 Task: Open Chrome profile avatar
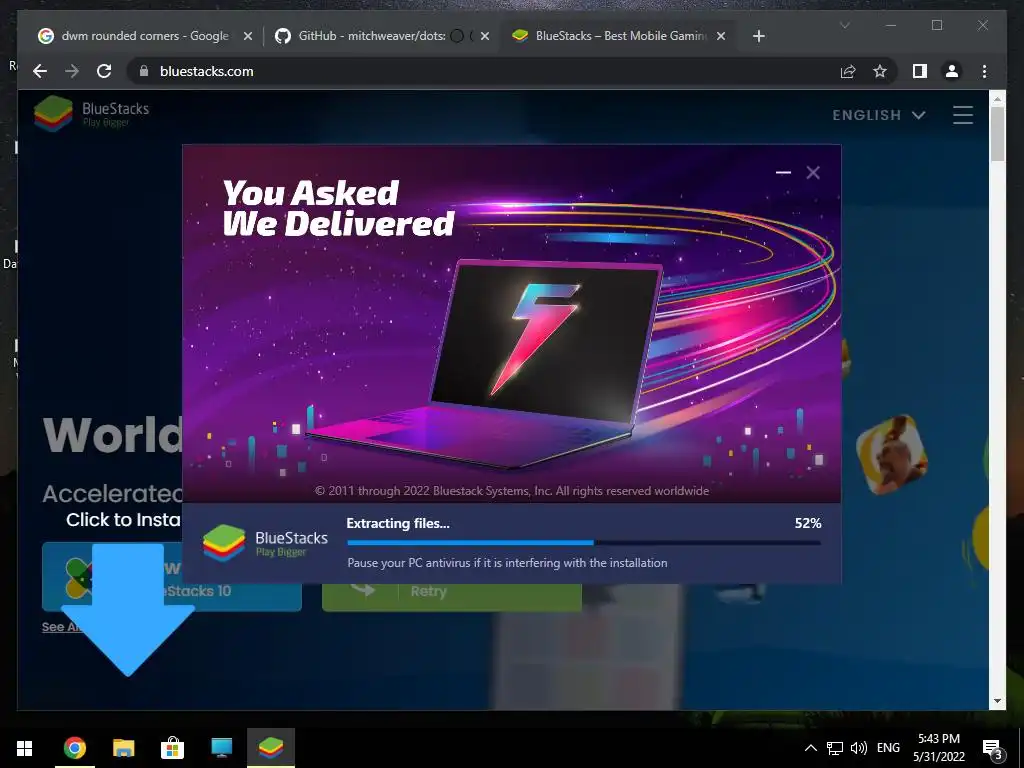tap(952, 71)
